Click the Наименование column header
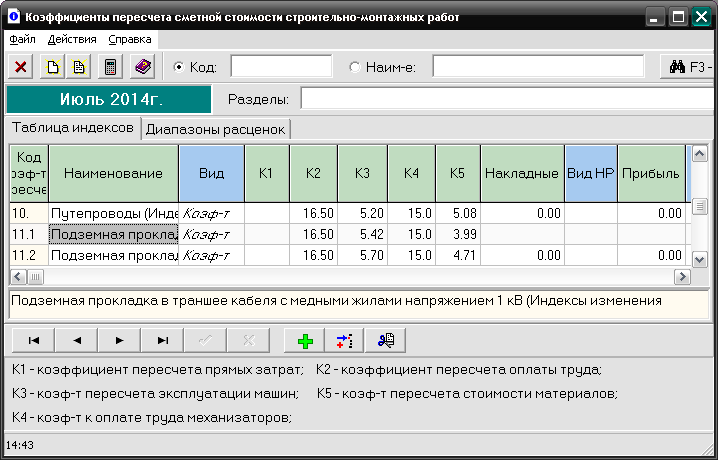 click(113, 173)
